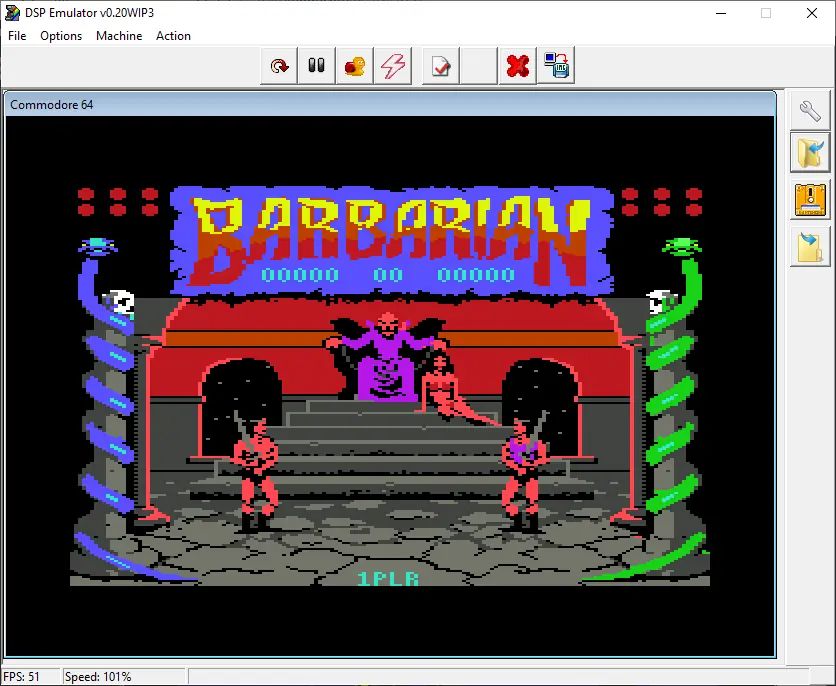Click the DSP Emulator title bar icon
Screen dimensions: 836x686
(12, 13)
